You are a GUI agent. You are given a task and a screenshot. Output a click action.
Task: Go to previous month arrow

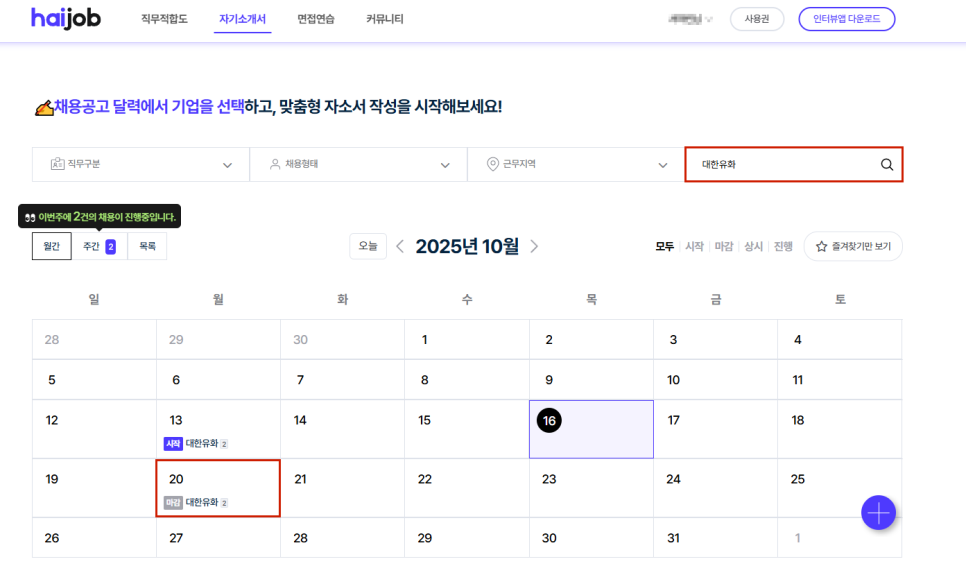400,246
